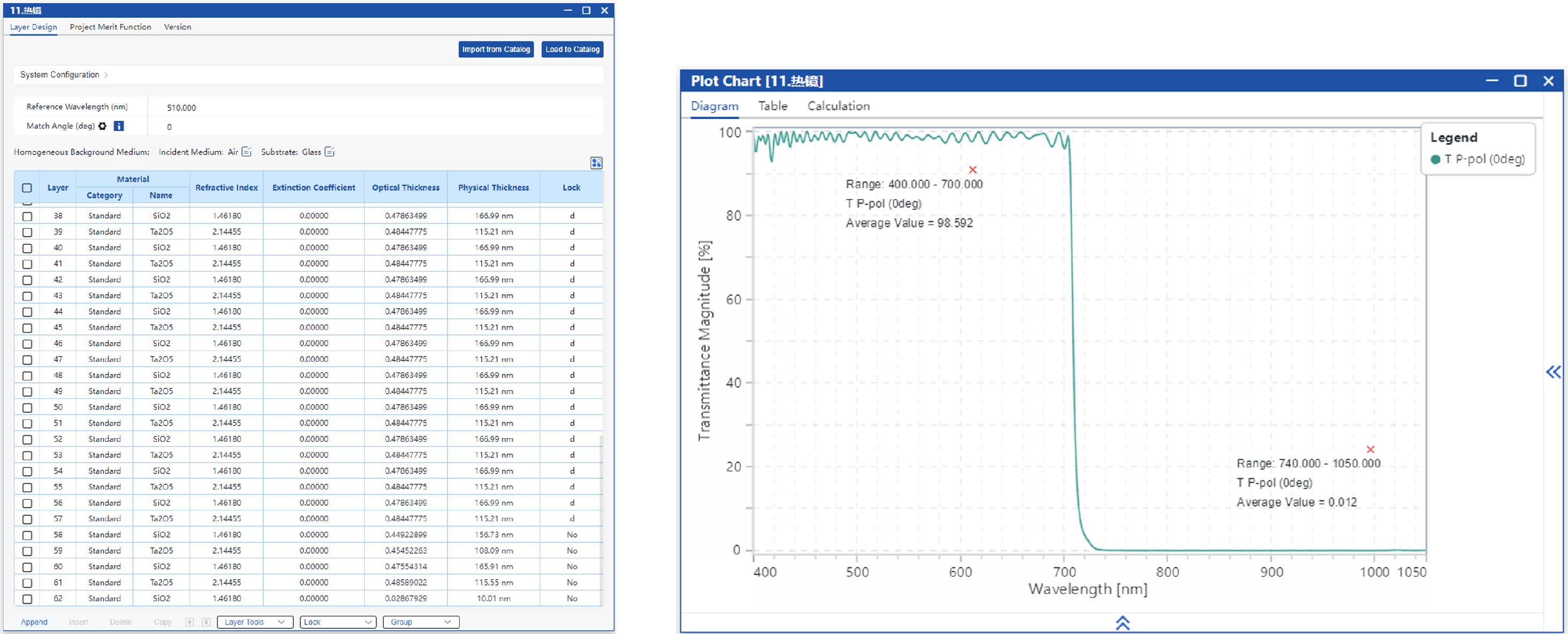Check the box for layer 45
1568x634 pixels.
[x=27, y=327]
